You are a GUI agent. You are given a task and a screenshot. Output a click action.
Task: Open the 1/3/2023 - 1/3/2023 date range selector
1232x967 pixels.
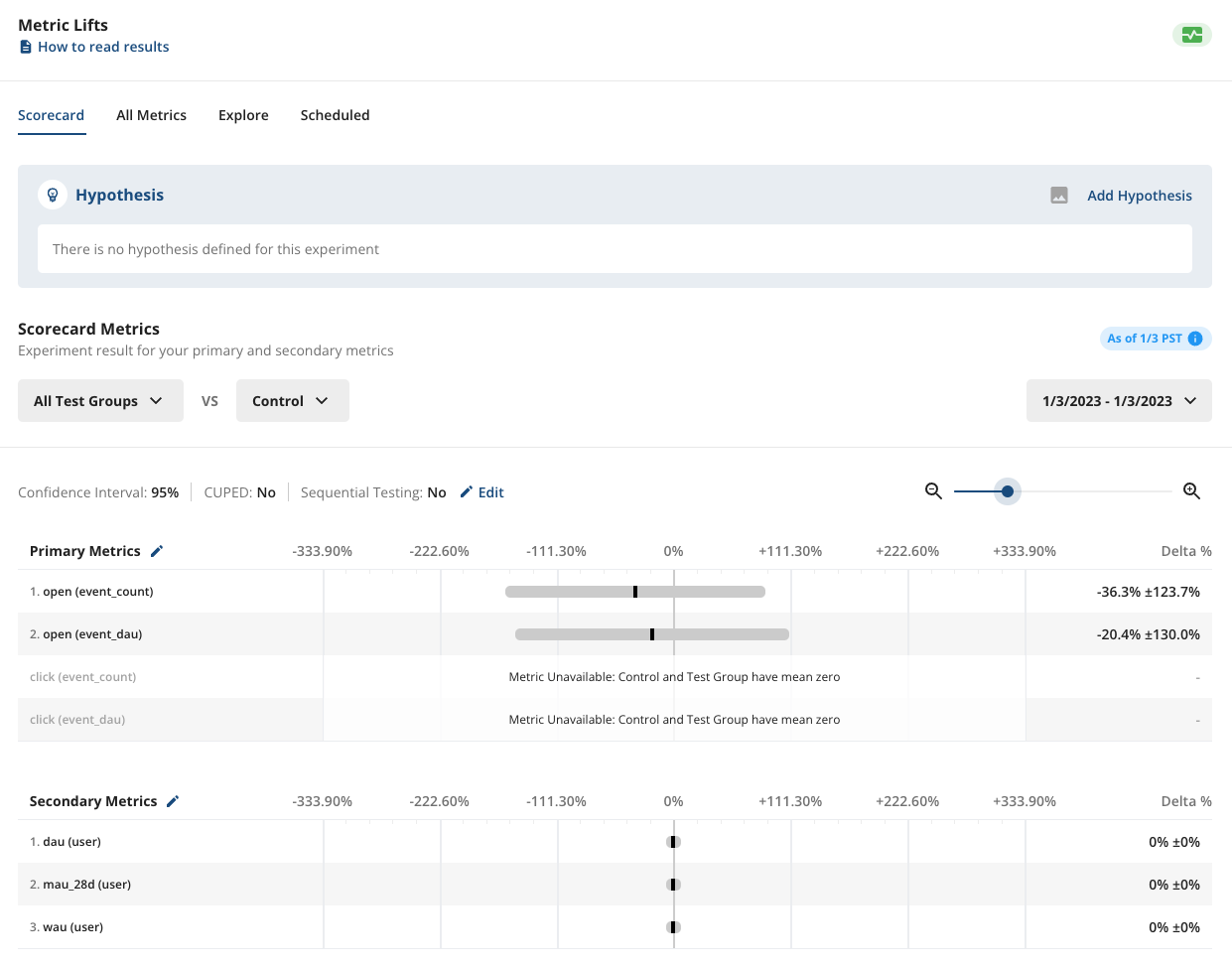1119,400
